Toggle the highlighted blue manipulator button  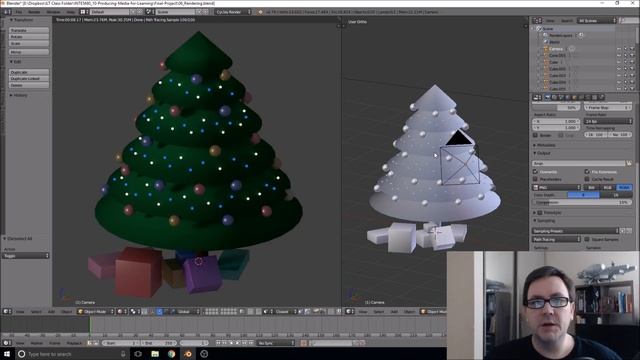159,311
